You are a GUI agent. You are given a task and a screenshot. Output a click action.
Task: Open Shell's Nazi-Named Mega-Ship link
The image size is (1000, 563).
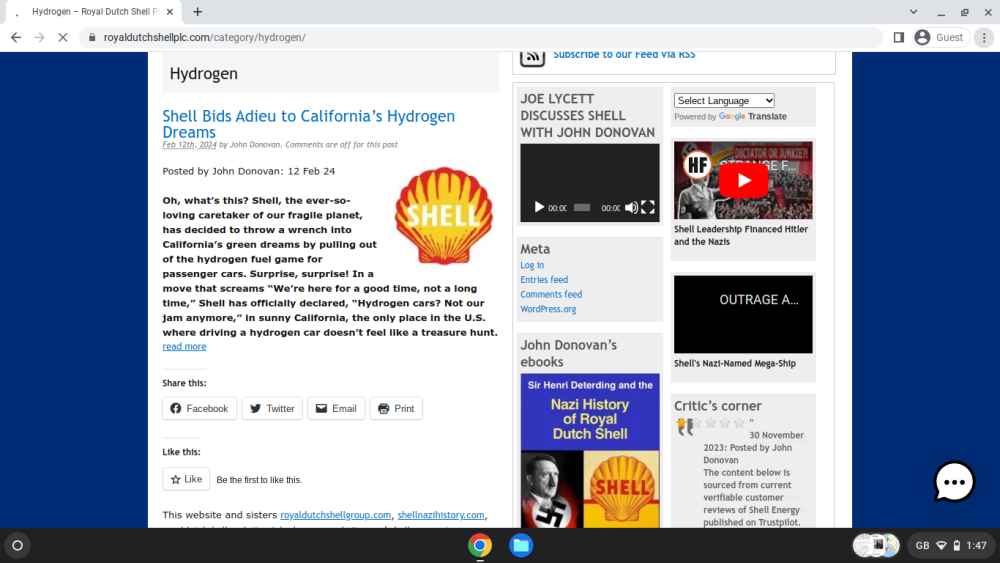pyautogui.click(x=735, y=363)
